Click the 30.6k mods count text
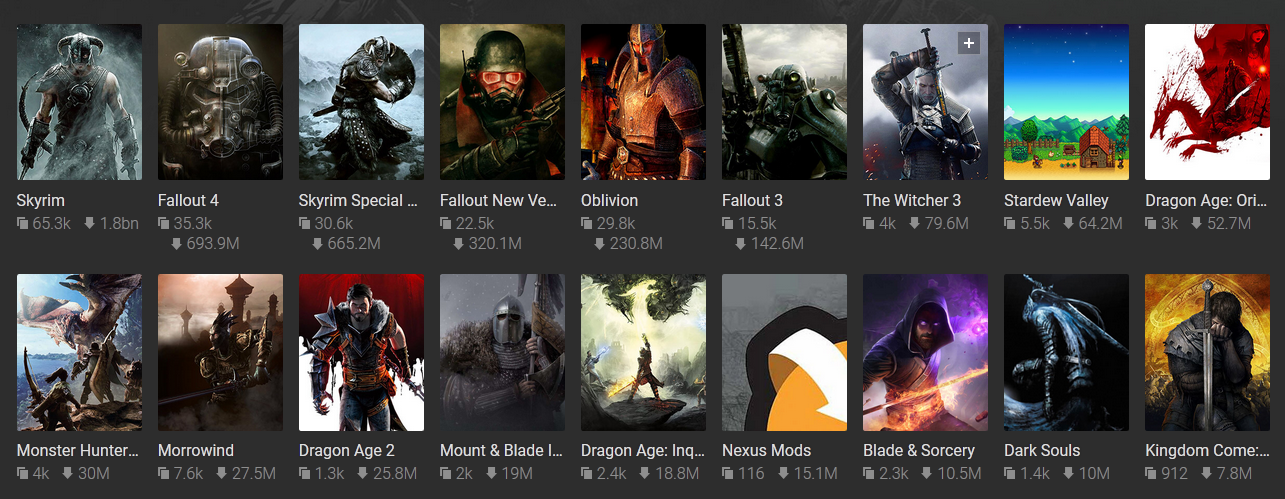 point(335,224)
